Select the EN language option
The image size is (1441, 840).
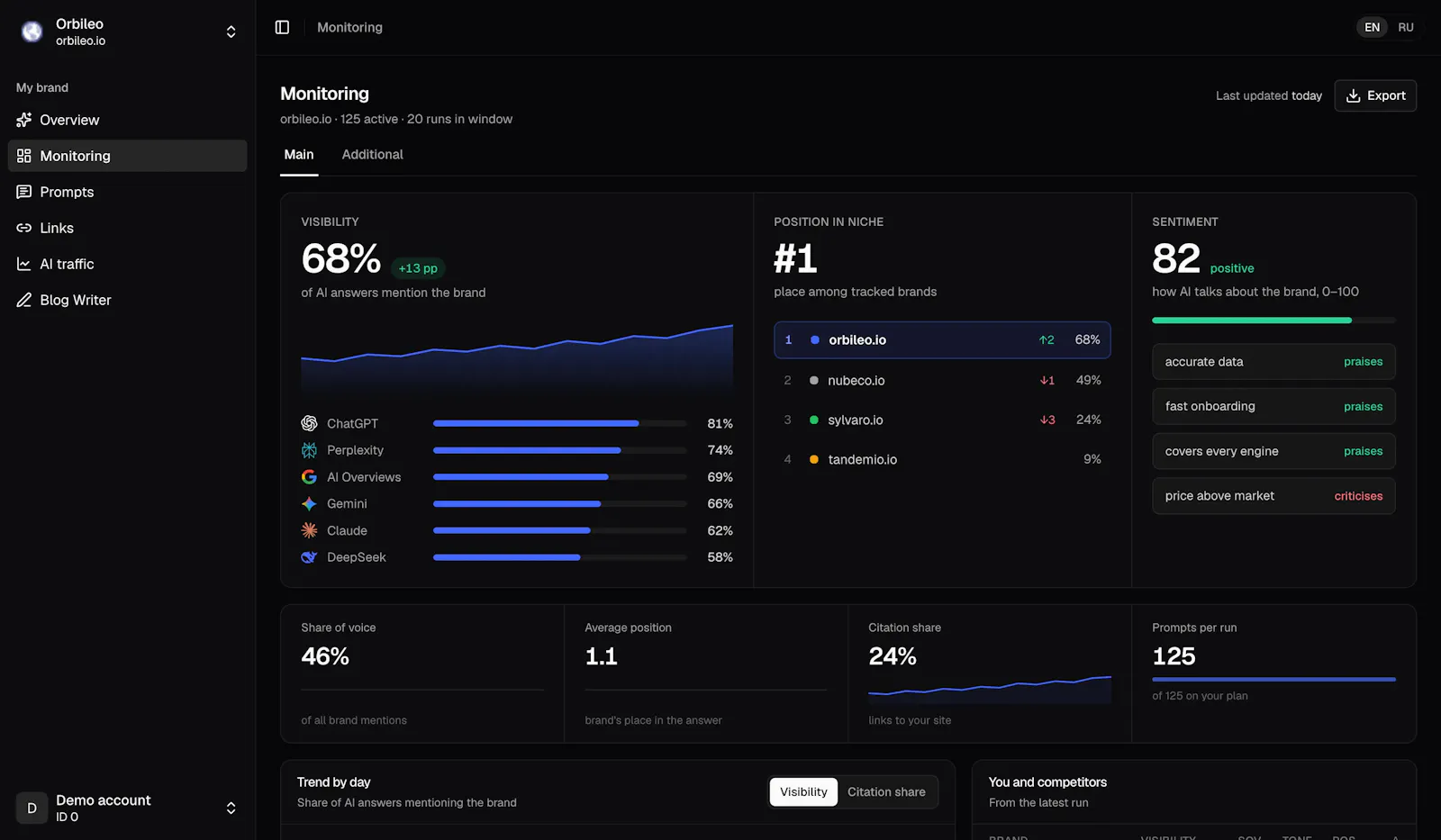[x=1372, y=27]
